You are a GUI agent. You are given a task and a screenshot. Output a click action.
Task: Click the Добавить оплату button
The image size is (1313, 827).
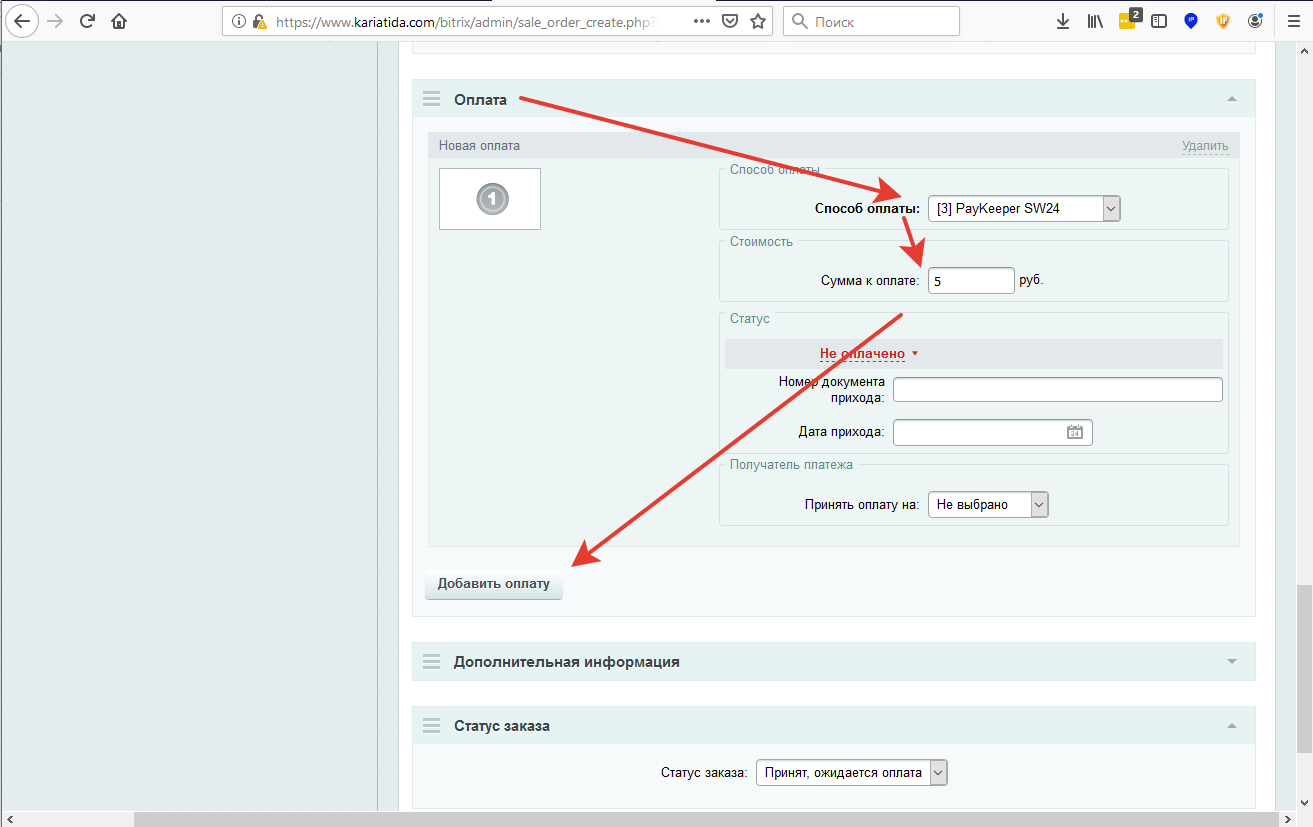pos(494,584)
